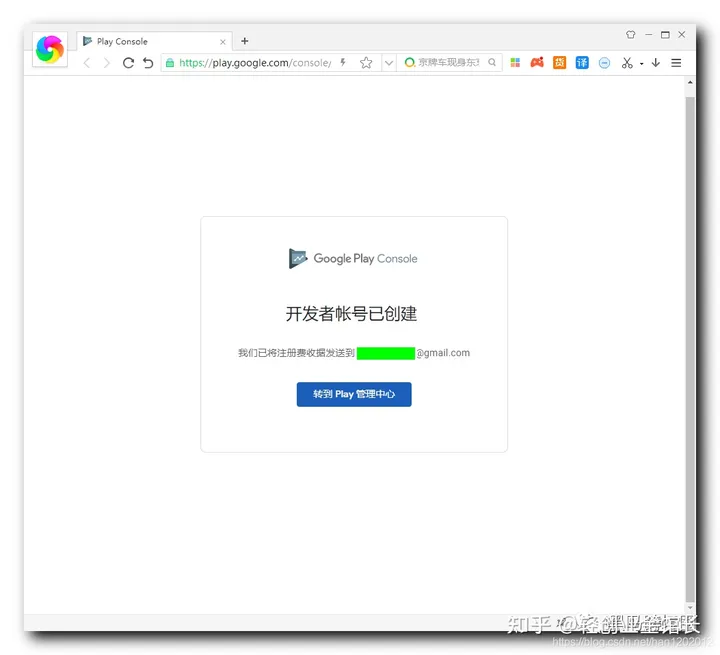Click the undo/restore closed page arrow
720x655 pixels.
(x=148, y=63)
